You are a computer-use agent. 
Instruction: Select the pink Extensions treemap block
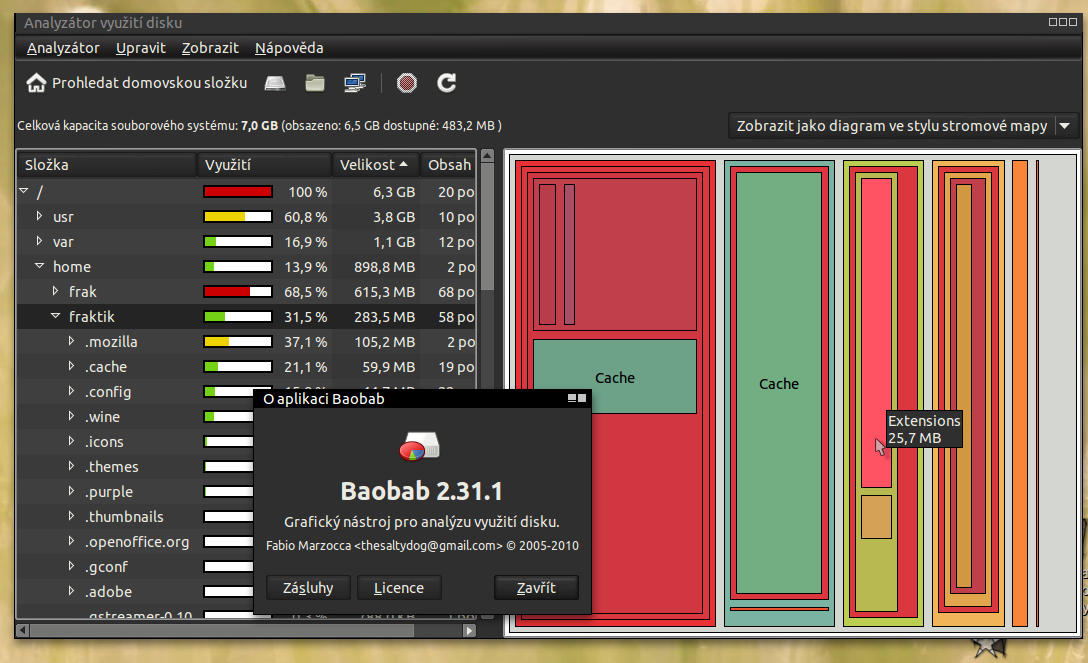pyautogui.click(x=876, y=333)
